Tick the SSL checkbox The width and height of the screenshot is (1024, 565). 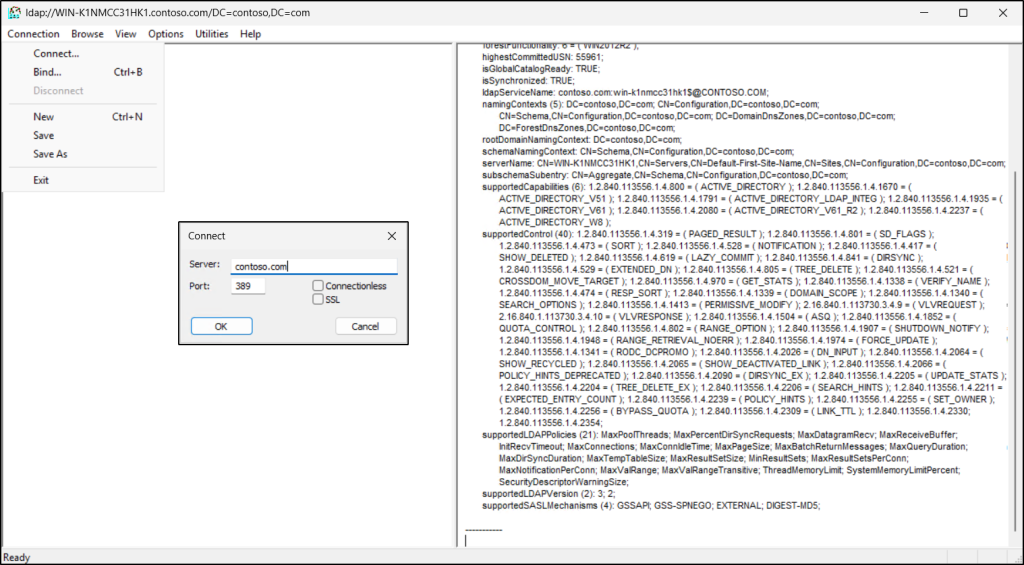pos(318,299)
